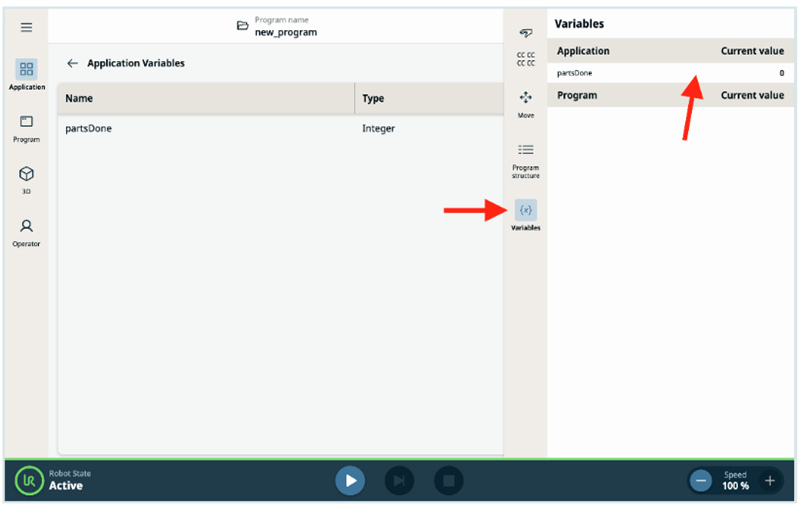Click the Name column header
The width and height of the screenshot is (800, 506).
tap(205, 99)
